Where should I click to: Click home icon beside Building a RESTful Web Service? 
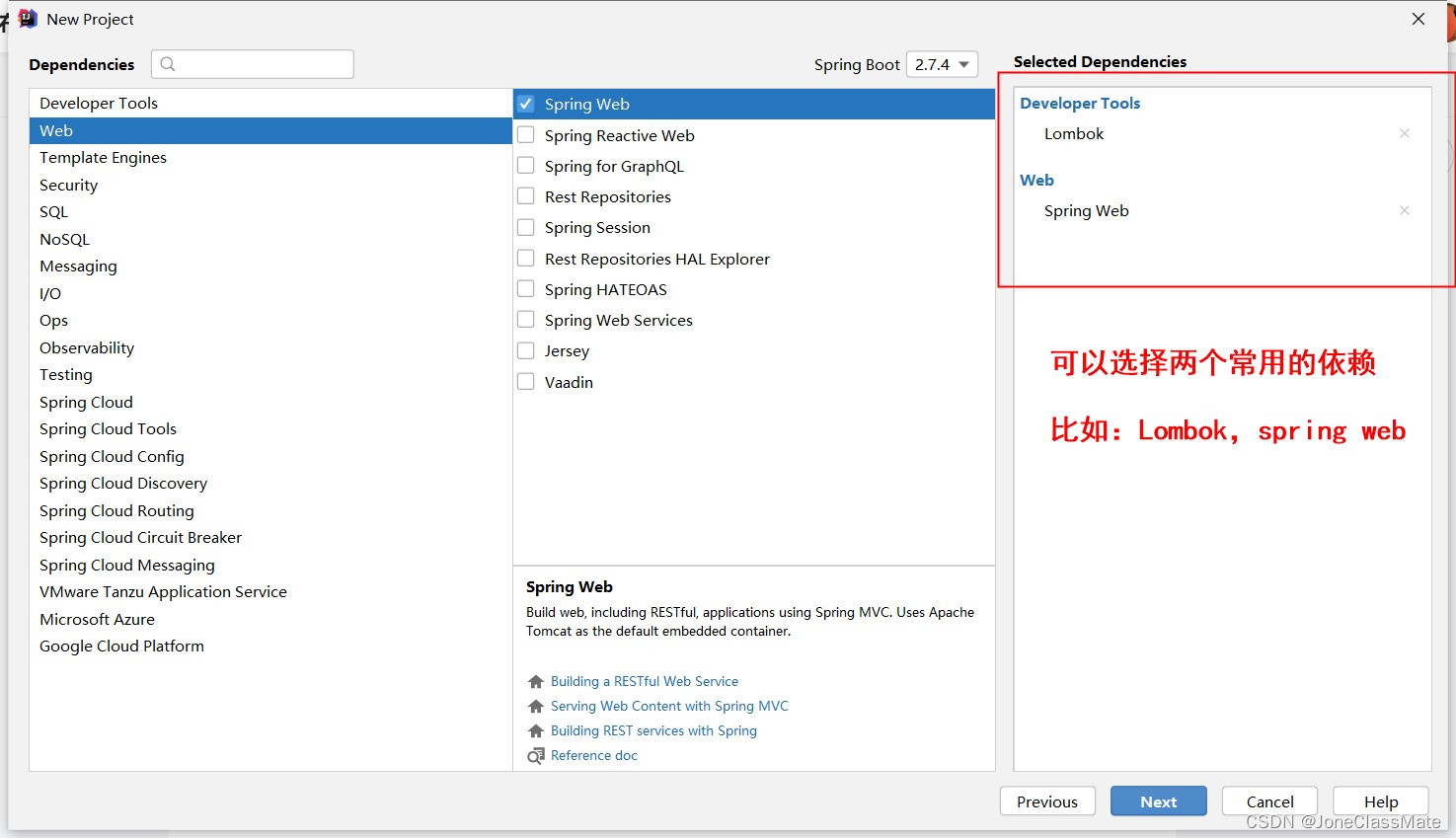pyautogui.click(x=536, y=682)
